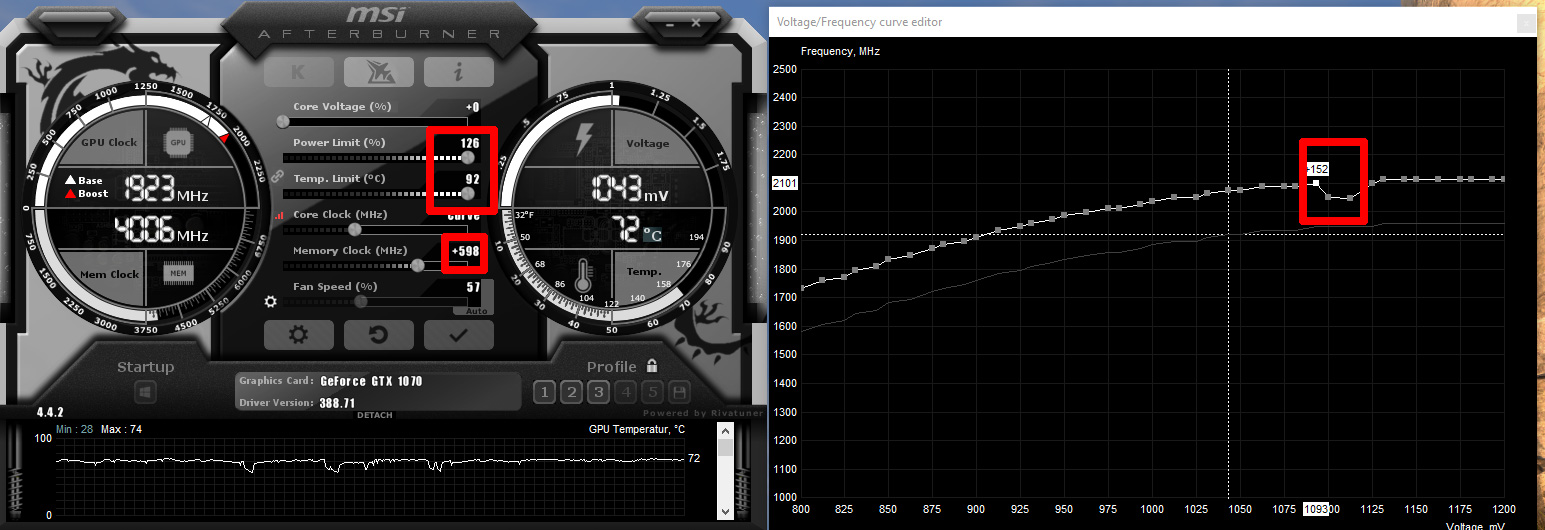Screen dimensions: 1545x530
Task: Load profile slot 3
Action: [x=598, y=392]
